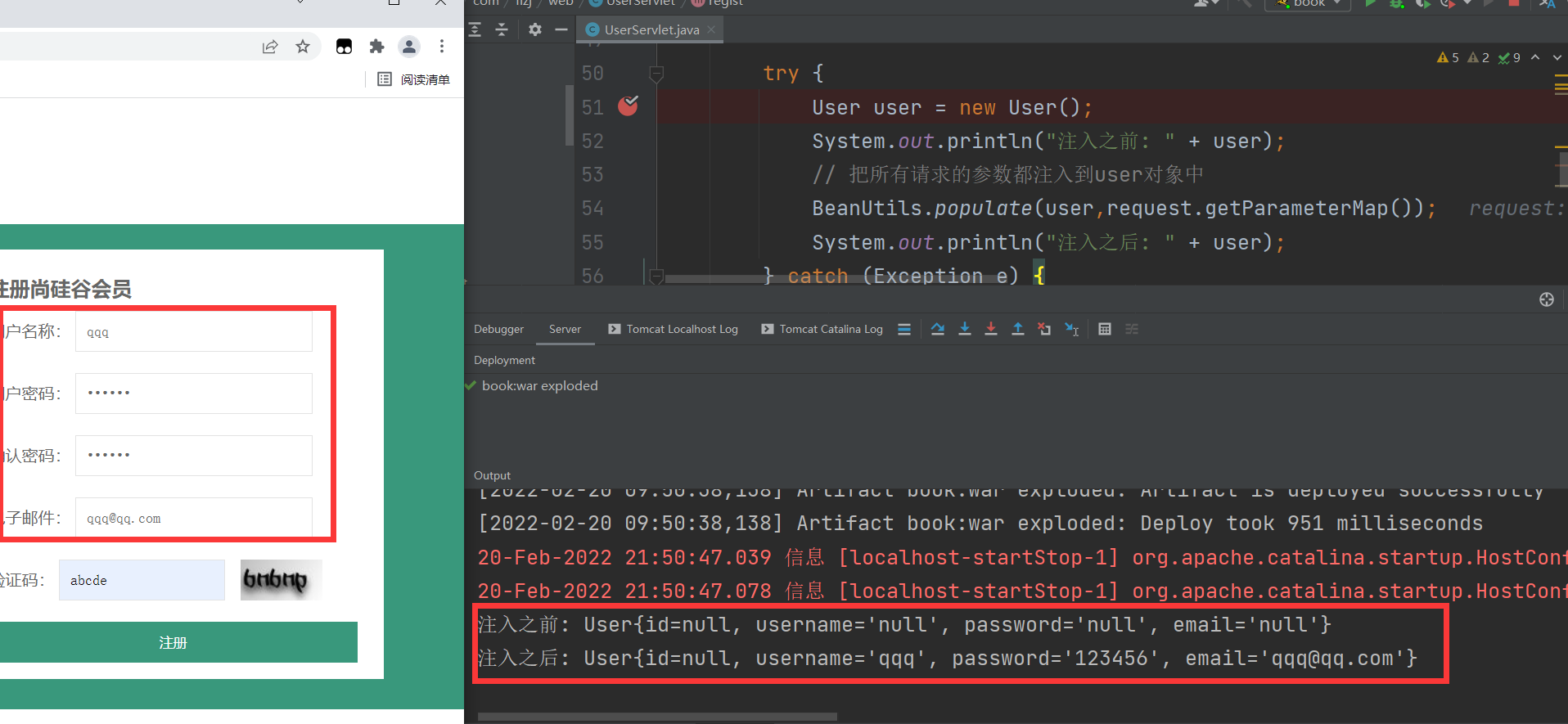
Task: Select the Server tab
Action: (565, 329)
